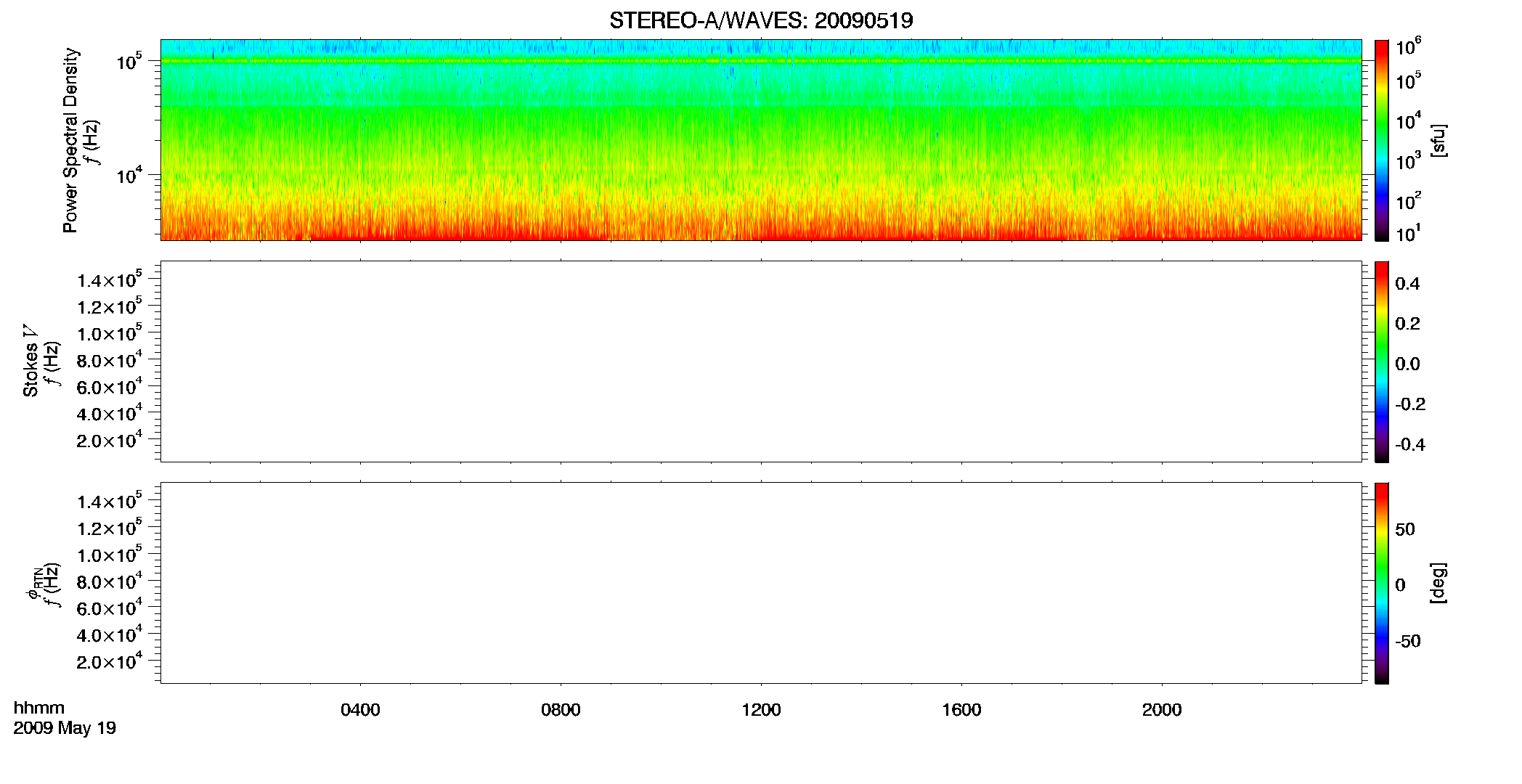Click the plot title STEREO-A/WAVES: 20090519
Screen dimensions: 1522x784
(761, 21)
